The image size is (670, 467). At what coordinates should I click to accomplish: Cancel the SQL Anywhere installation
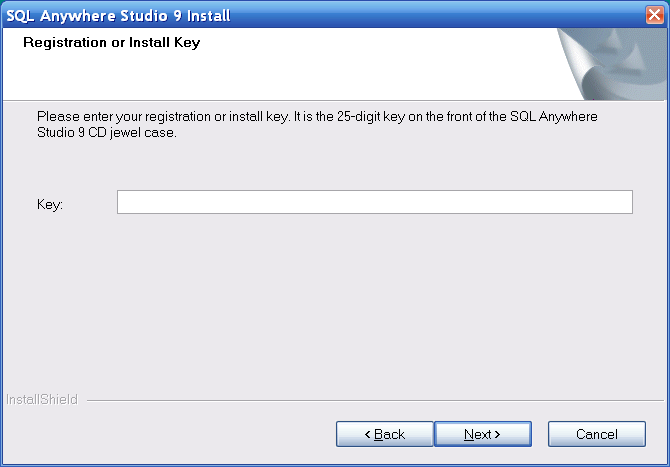[596, 434]
